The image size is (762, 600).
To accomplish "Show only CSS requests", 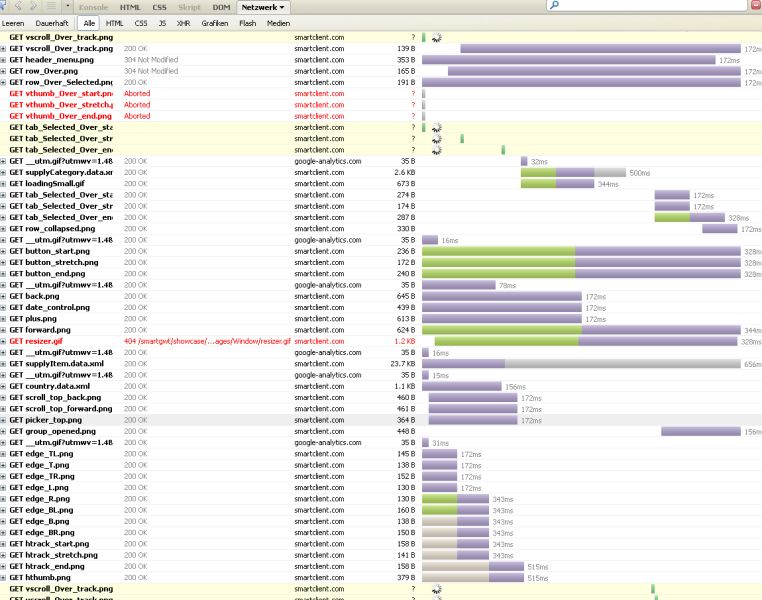I will coord(140,22).
